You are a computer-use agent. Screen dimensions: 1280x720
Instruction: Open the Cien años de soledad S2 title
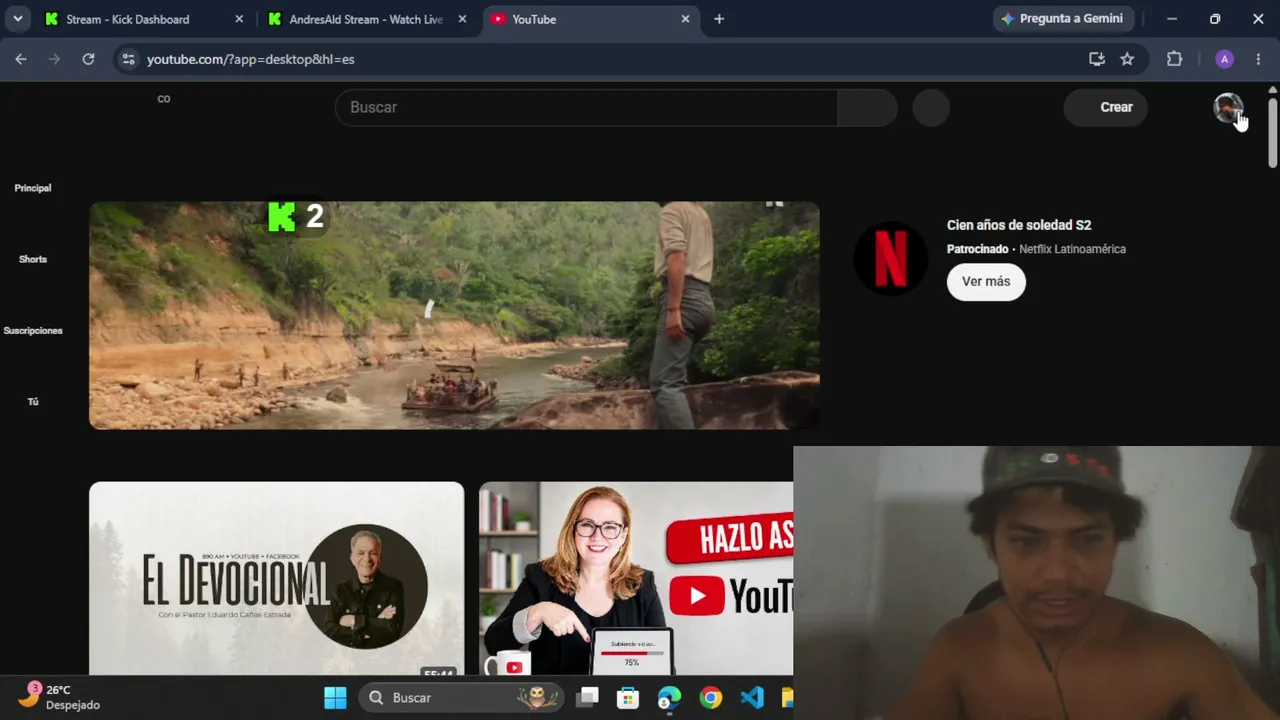(1019, 225)
